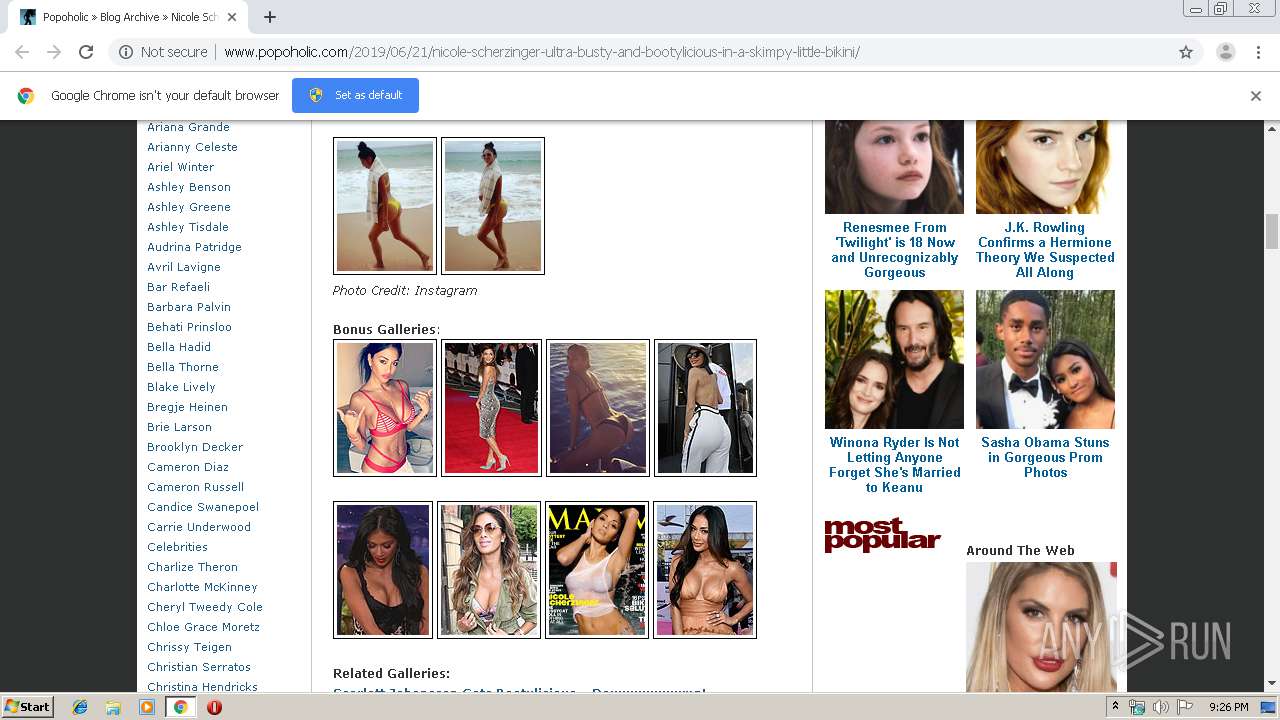Open the Bella Hadid sidebar link

(179, 347)
